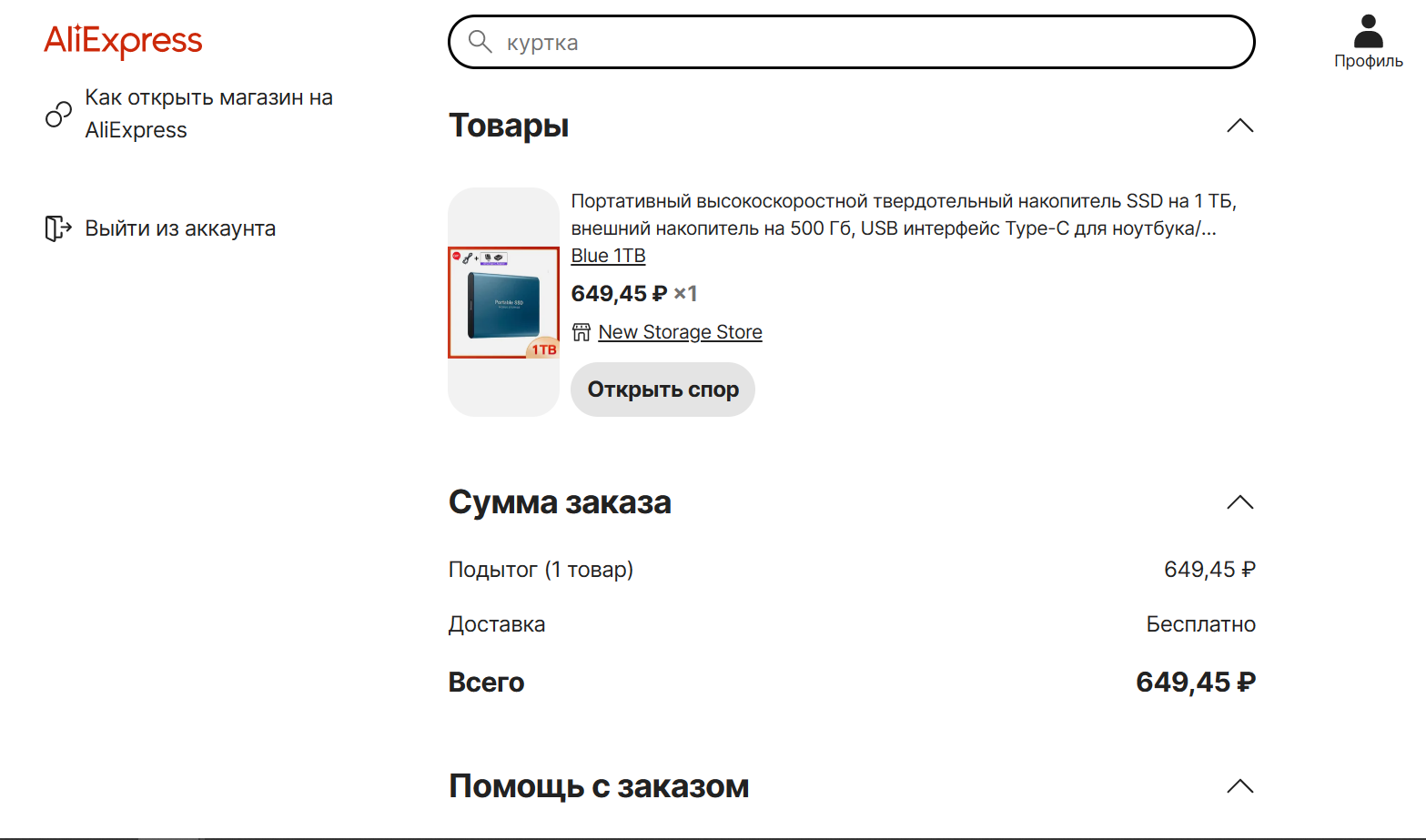Screen dimensions: 1426x840
Task: Collapse the Сумма заказа section chevron
Action: [x=1239, y=502]
